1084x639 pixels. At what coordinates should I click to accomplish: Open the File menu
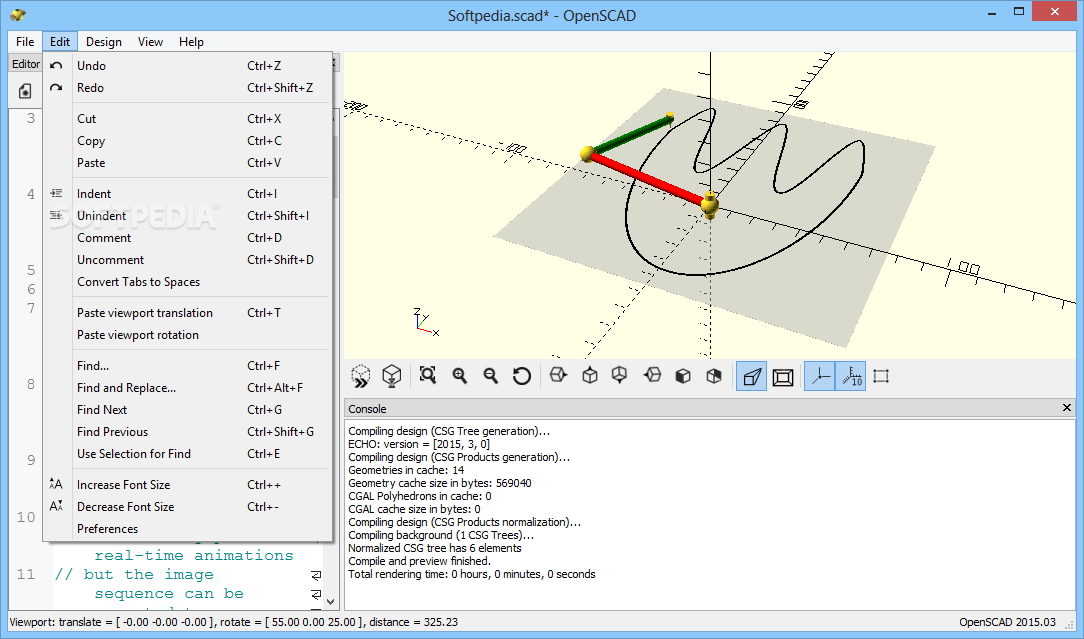[x=25, y=41]
